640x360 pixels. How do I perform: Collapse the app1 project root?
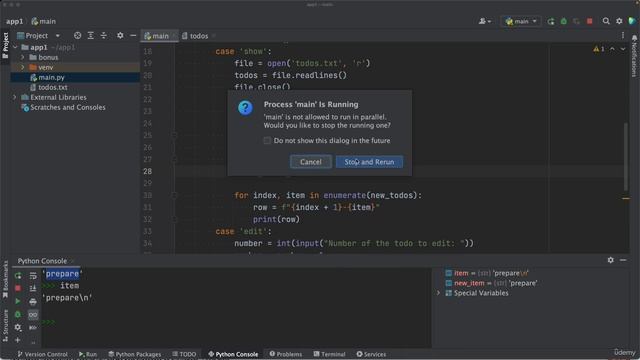point(16,47)
